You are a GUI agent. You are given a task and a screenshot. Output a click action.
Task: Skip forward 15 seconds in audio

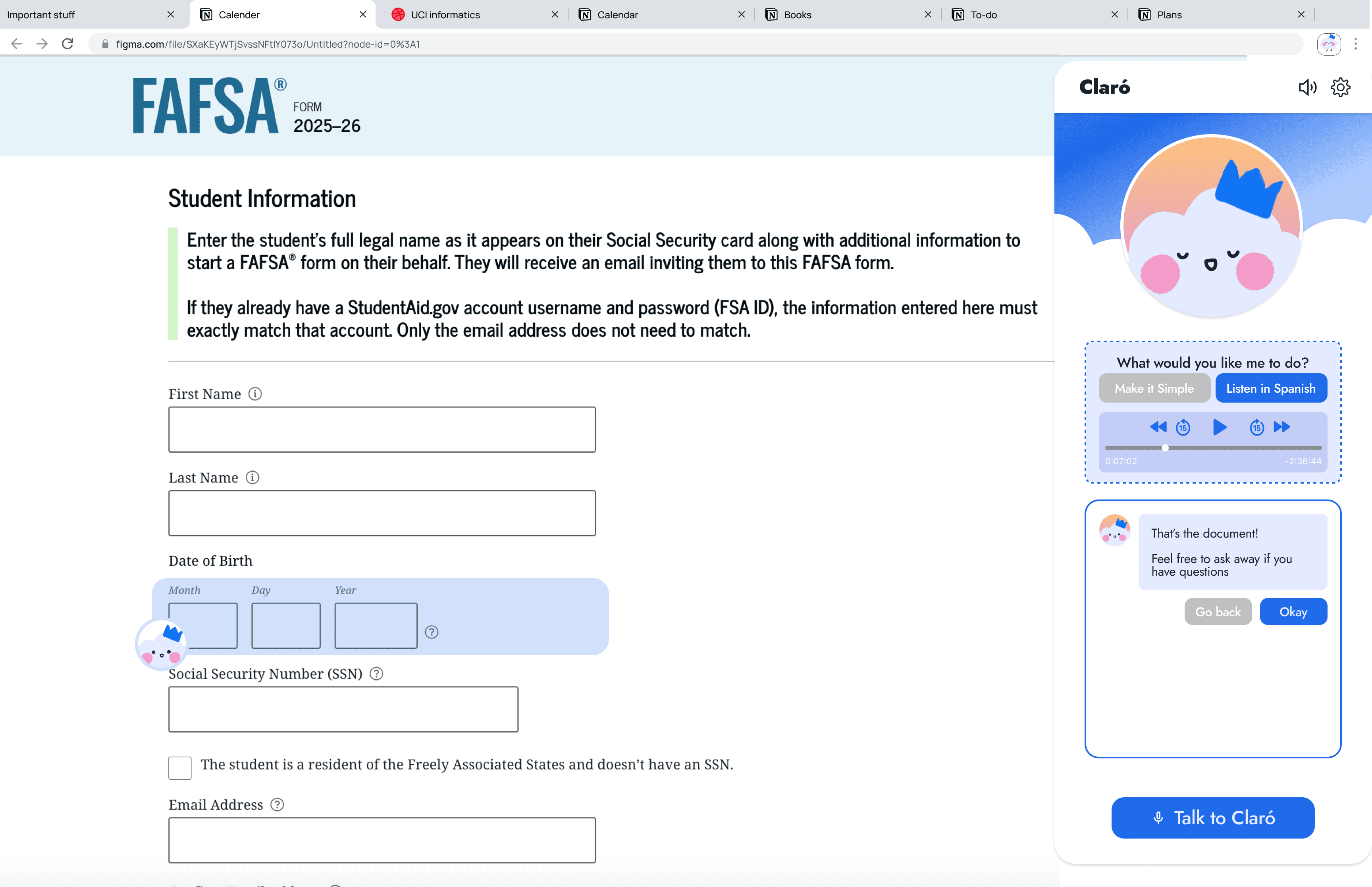(1256, 427)
